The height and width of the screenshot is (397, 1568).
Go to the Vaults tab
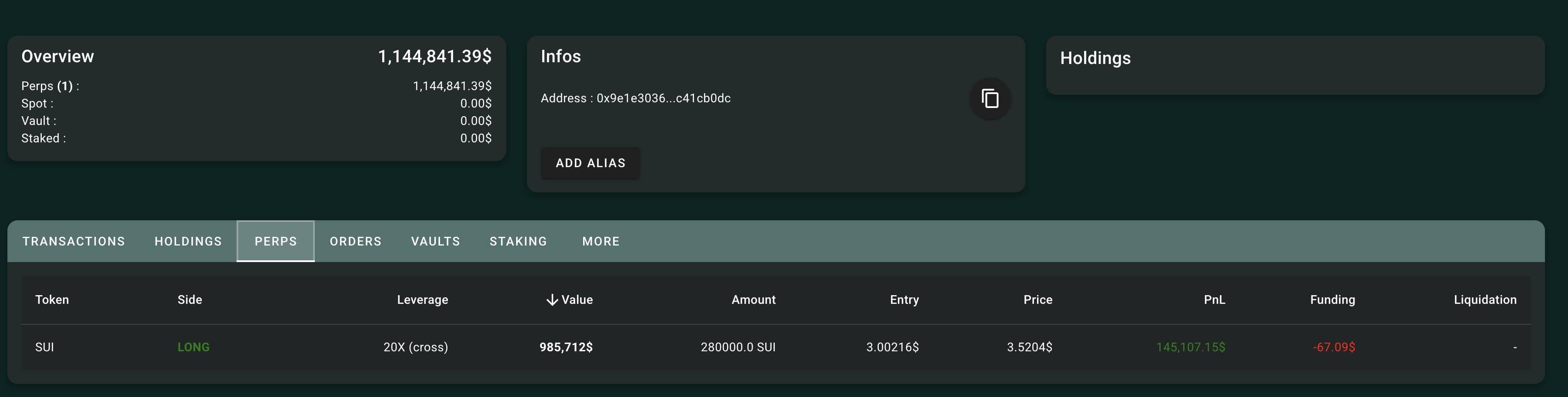click(435, 241)
